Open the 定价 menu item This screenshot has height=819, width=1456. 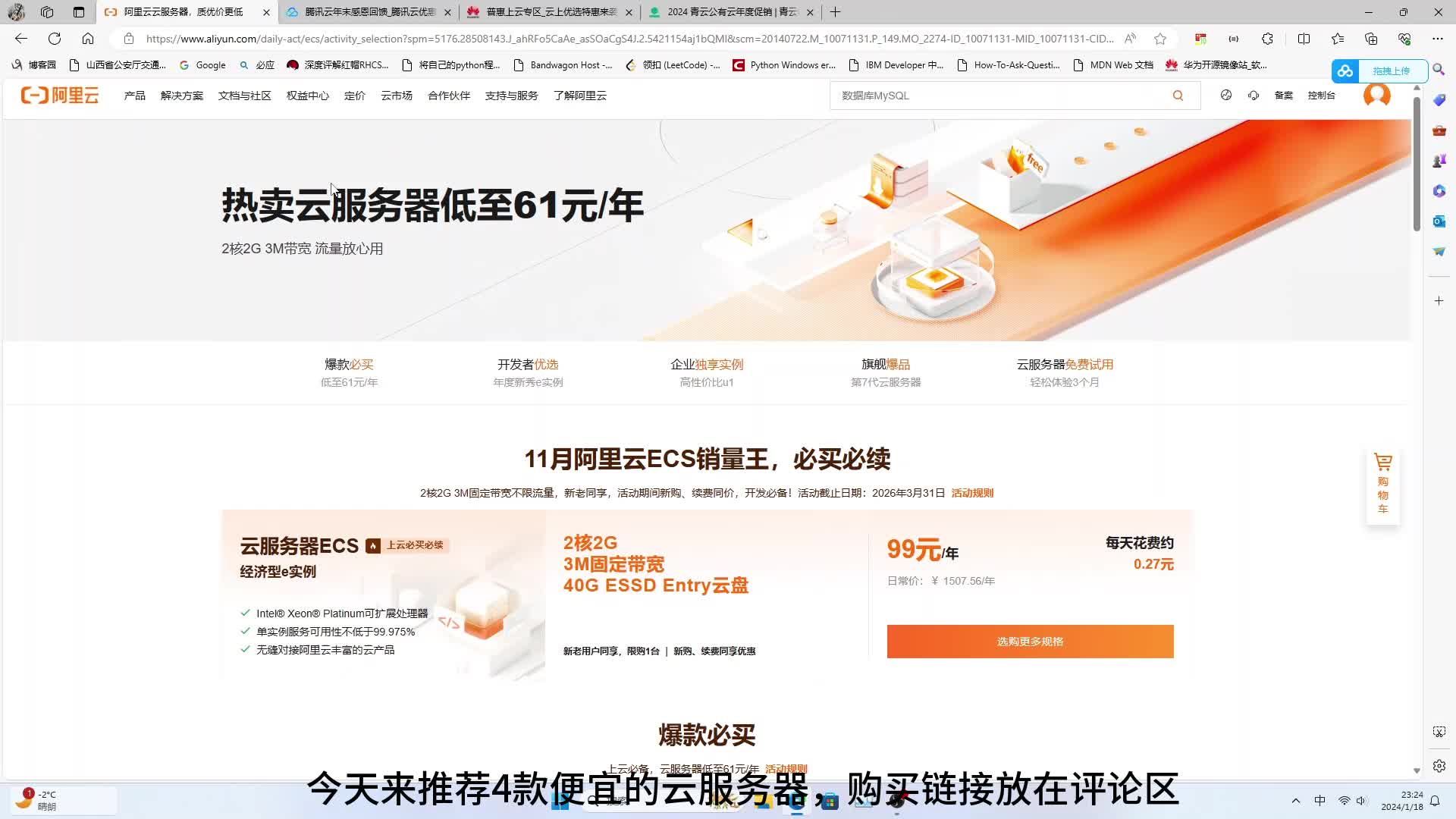point(355,96)
